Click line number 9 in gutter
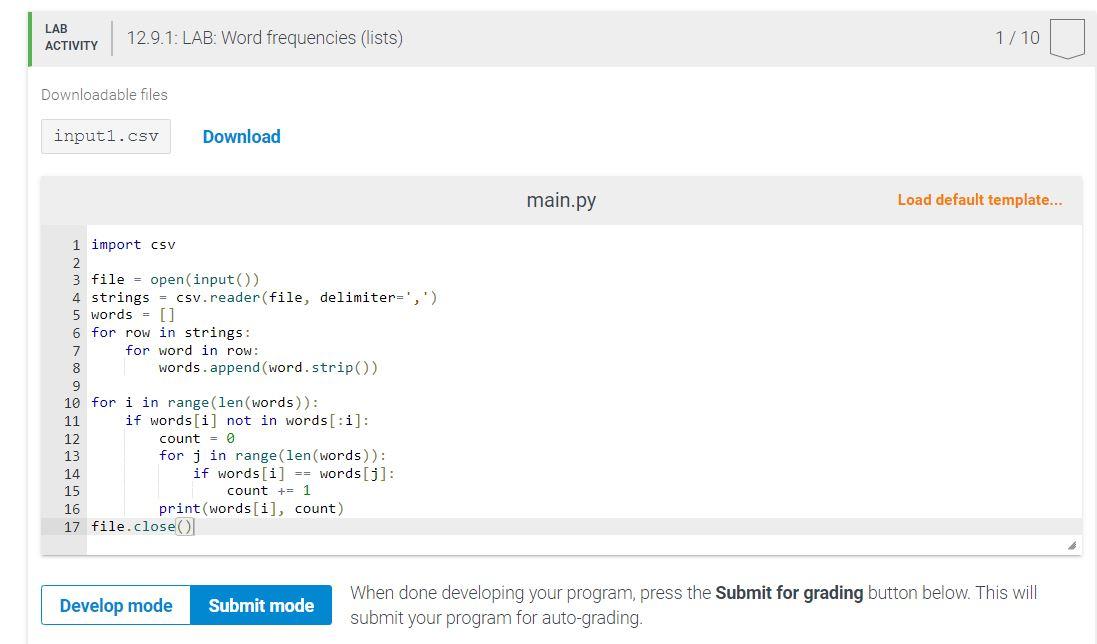 pyautogui.click(x=75, y=386)
